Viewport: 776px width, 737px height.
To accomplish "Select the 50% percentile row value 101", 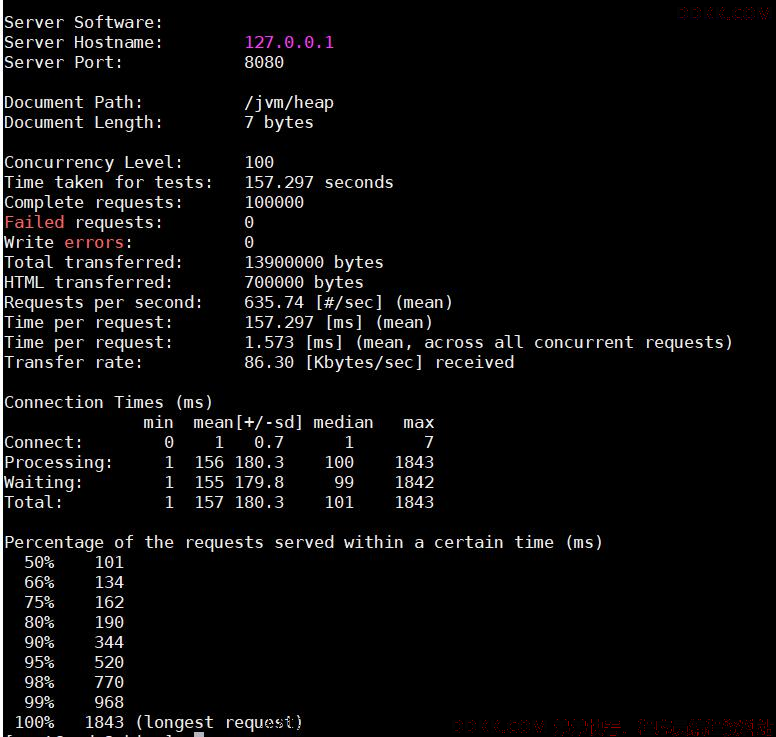I will pos(109,562).
